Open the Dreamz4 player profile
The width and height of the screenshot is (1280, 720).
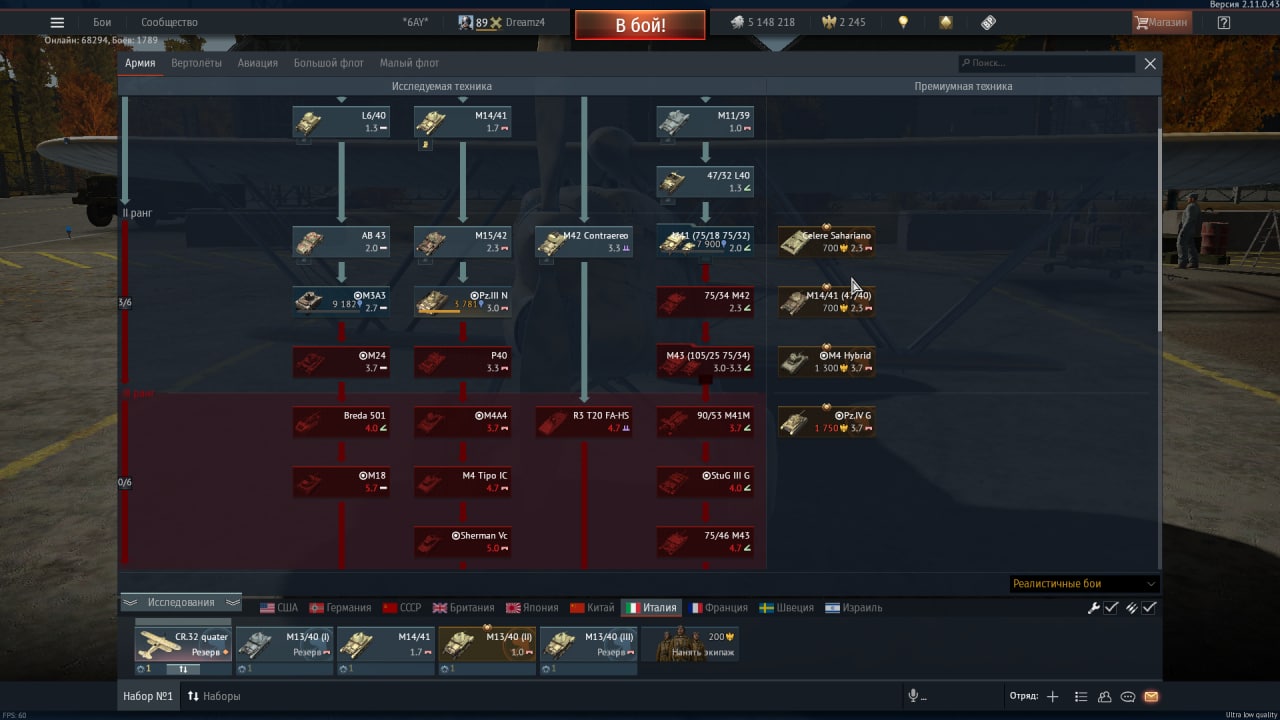pos(527,22)
